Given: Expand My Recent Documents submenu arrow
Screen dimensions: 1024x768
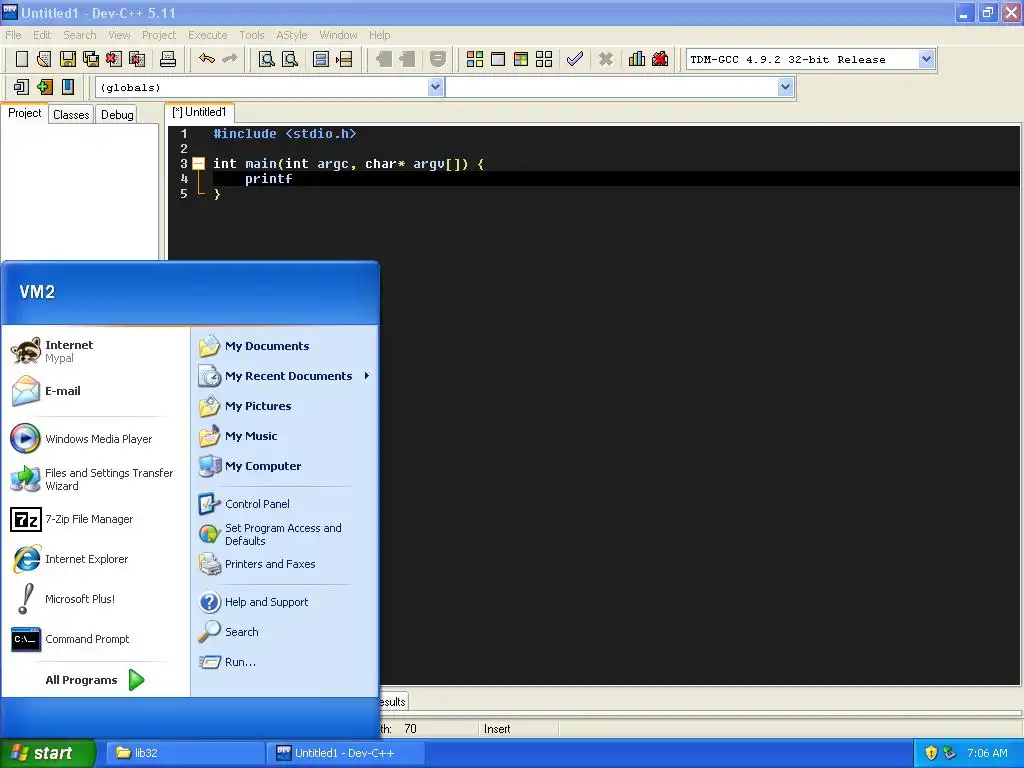Looking at the screenshot, I should click(x=367, y=376).
